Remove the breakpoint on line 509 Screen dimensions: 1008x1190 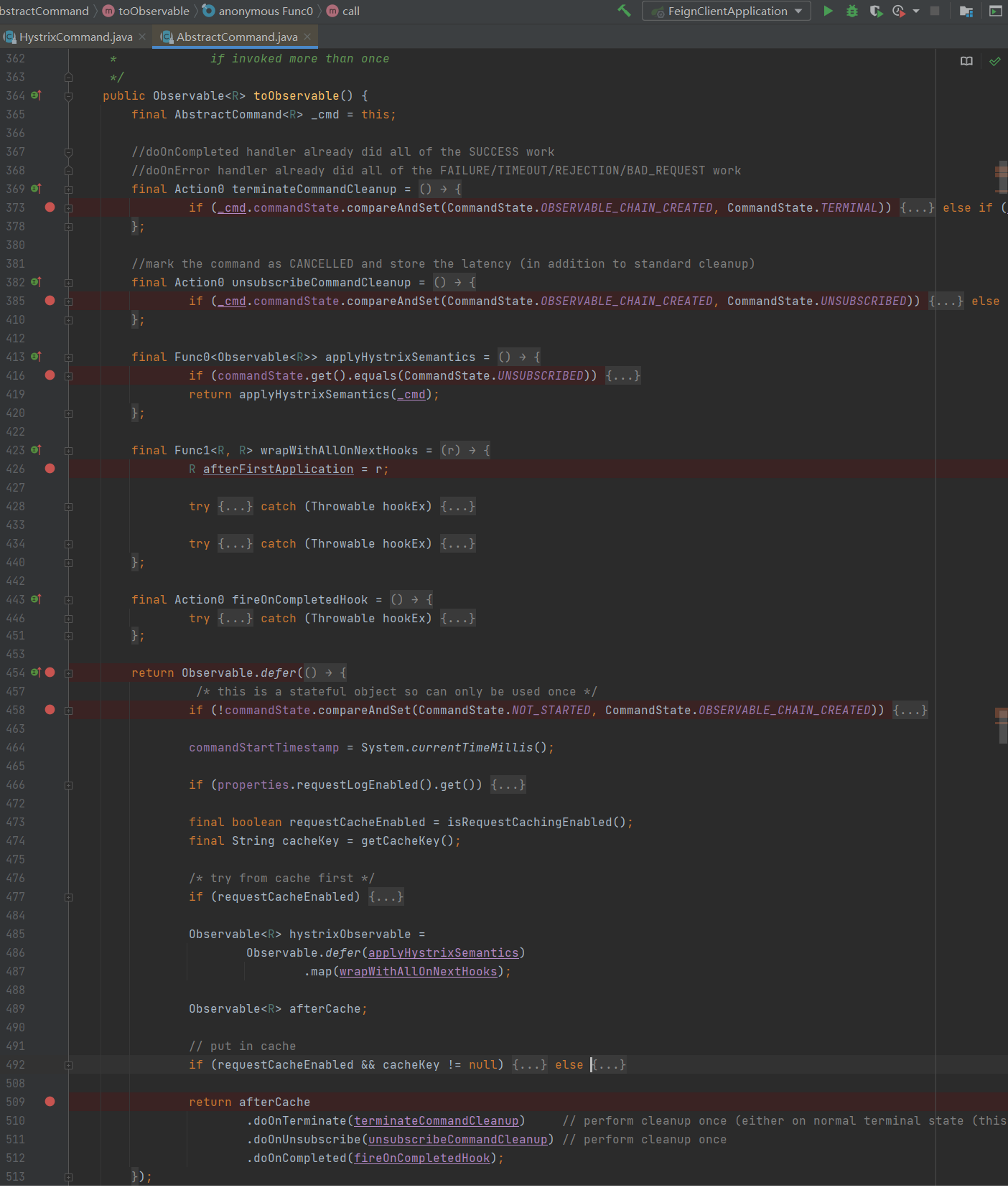pyautogui.click(x=50, y=1102)
